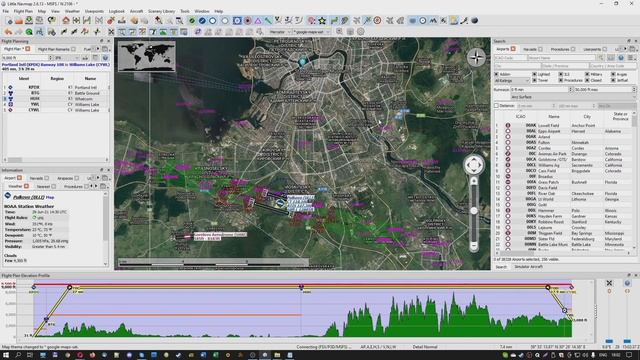Toggle the Addon checkbox
Screen dimensions: 640x360
(x=496, y=74)
